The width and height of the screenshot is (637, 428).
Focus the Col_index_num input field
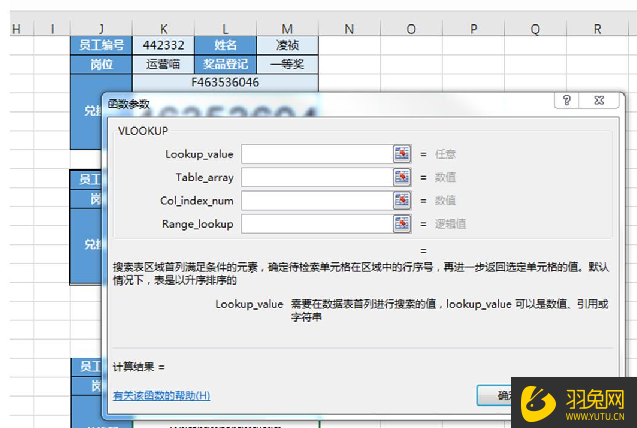click(x=317, y=200)
